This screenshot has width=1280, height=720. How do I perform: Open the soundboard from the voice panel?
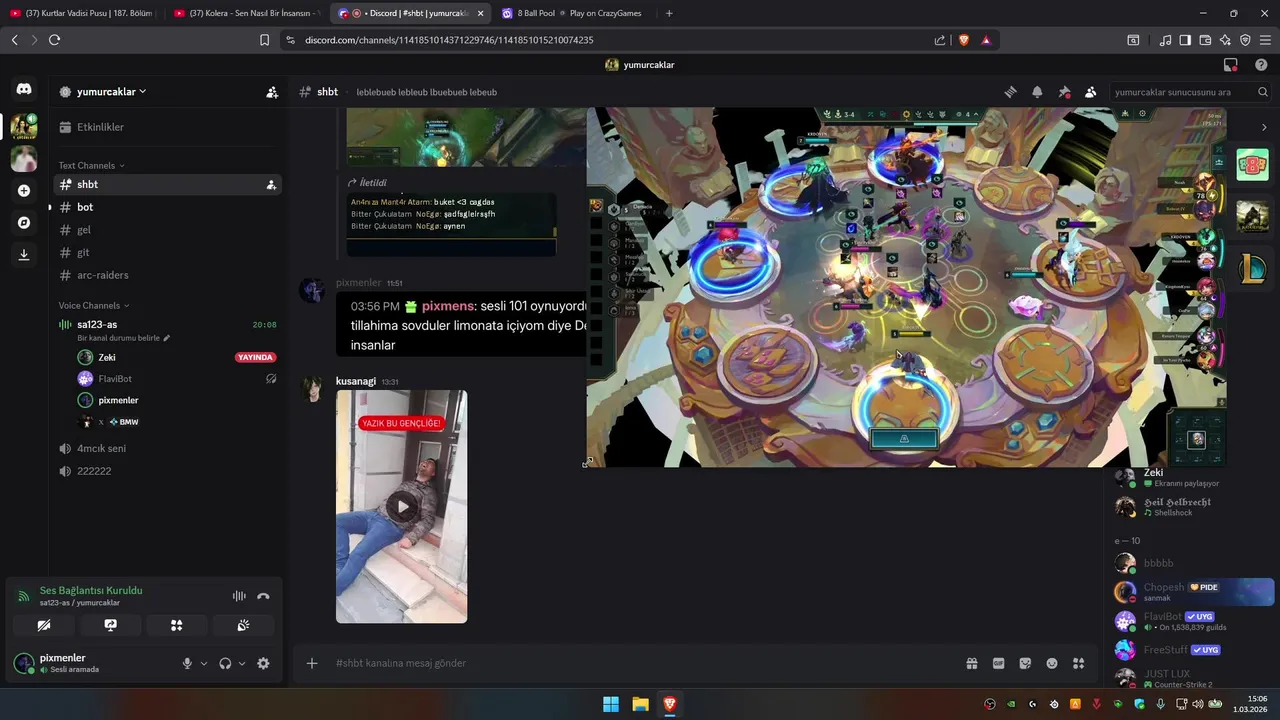(x=243, y=625)
